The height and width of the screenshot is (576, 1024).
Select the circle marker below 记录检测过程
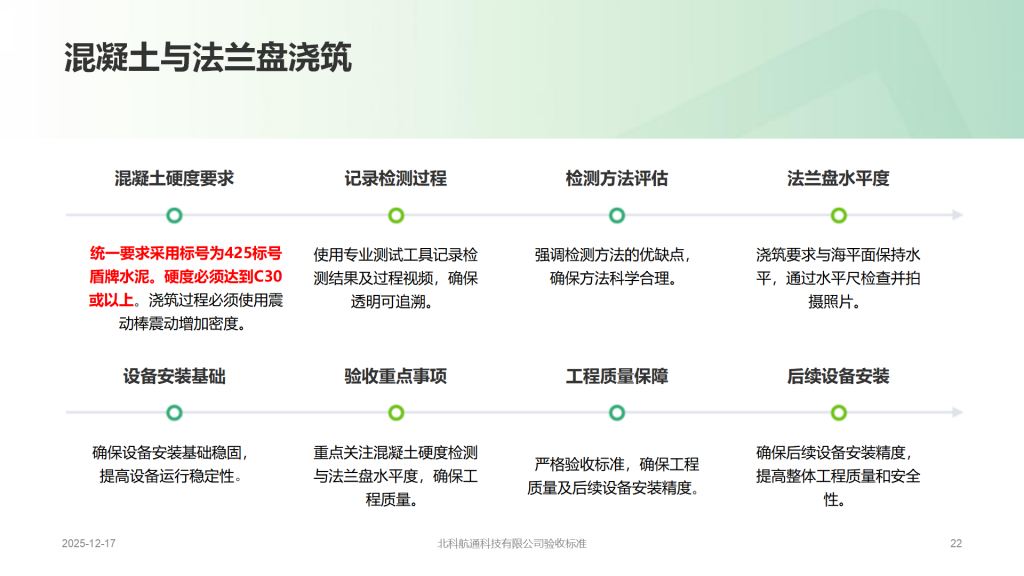coord(396,215)
